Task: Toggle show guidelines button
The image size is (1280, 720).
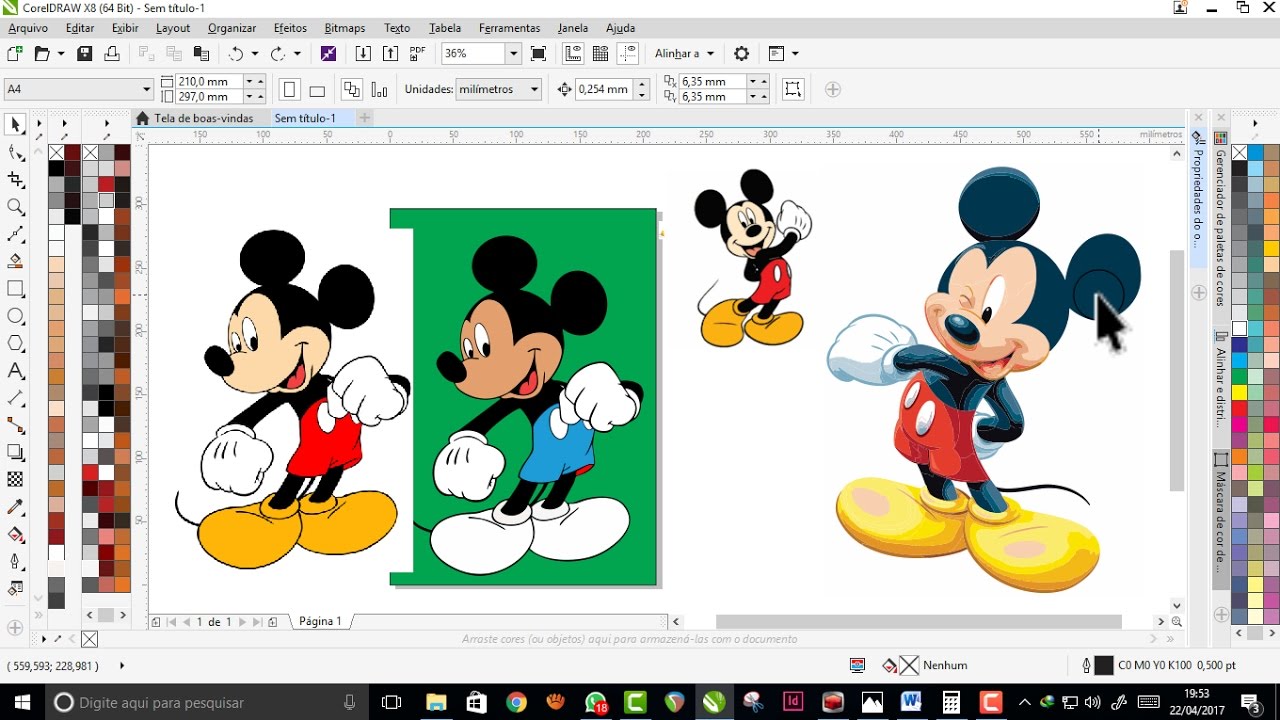Action: click(628, 53)
